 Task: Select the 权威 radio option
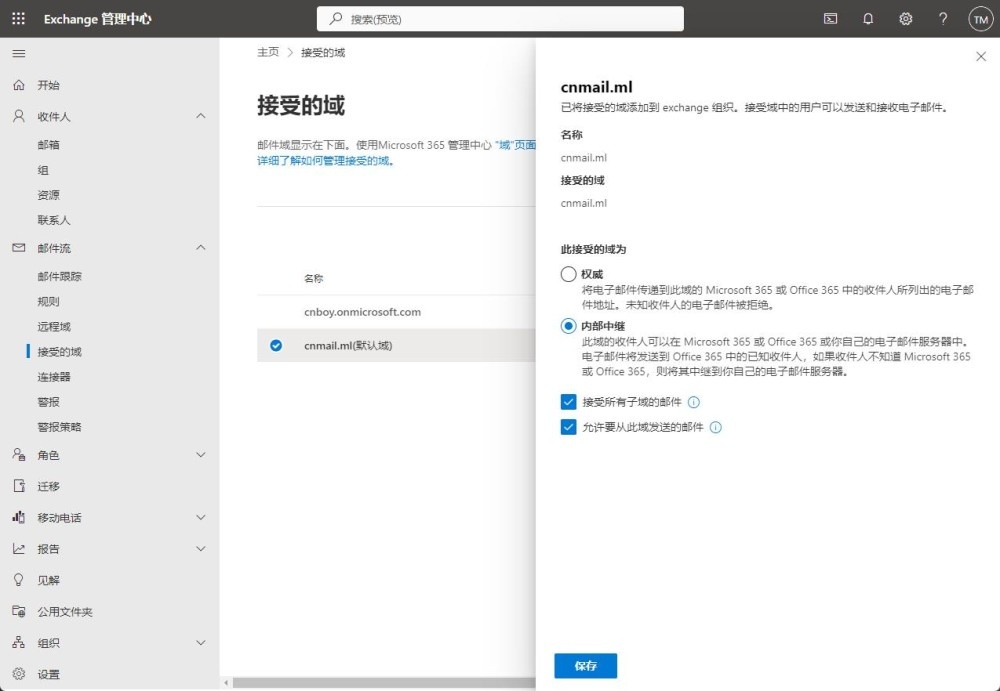(568, 274)
